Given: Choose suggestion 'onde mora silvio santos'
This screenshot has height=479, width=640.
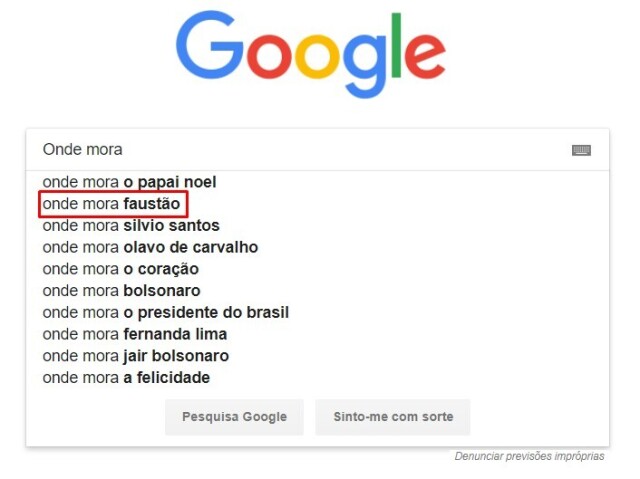Looking at the screenshot, I should (318, 225).
